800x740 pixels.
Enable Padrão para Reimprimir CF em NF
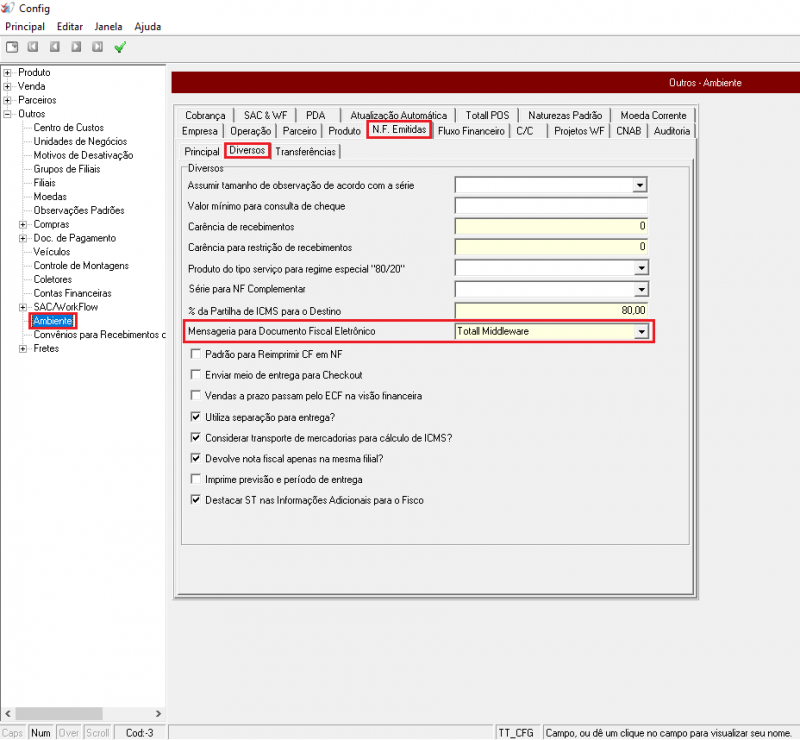pos(195,355)
